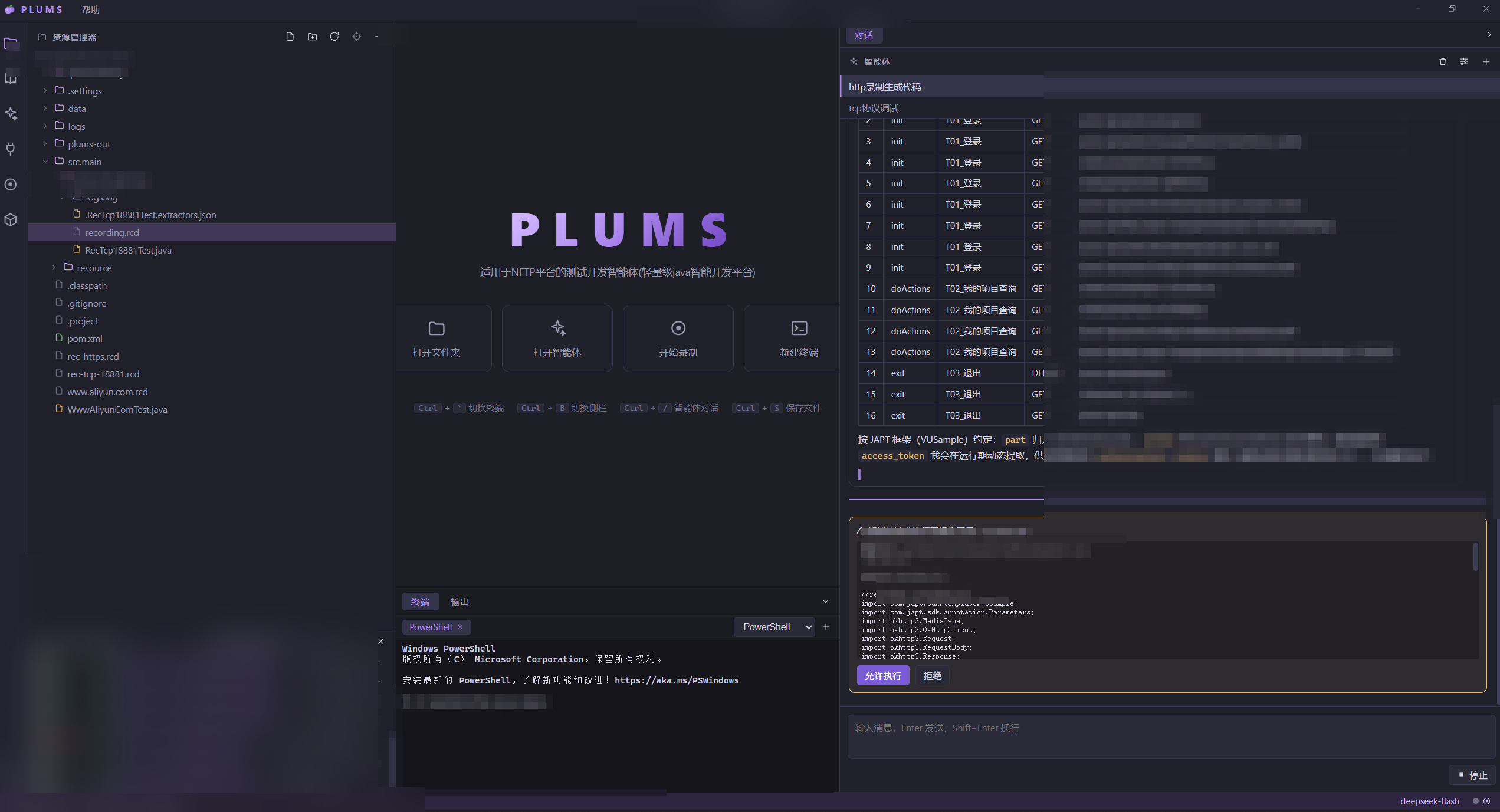Expand the .settings folder
Image resolution: width=1500 pixels, height=812 pixels.
click(45, 91)
